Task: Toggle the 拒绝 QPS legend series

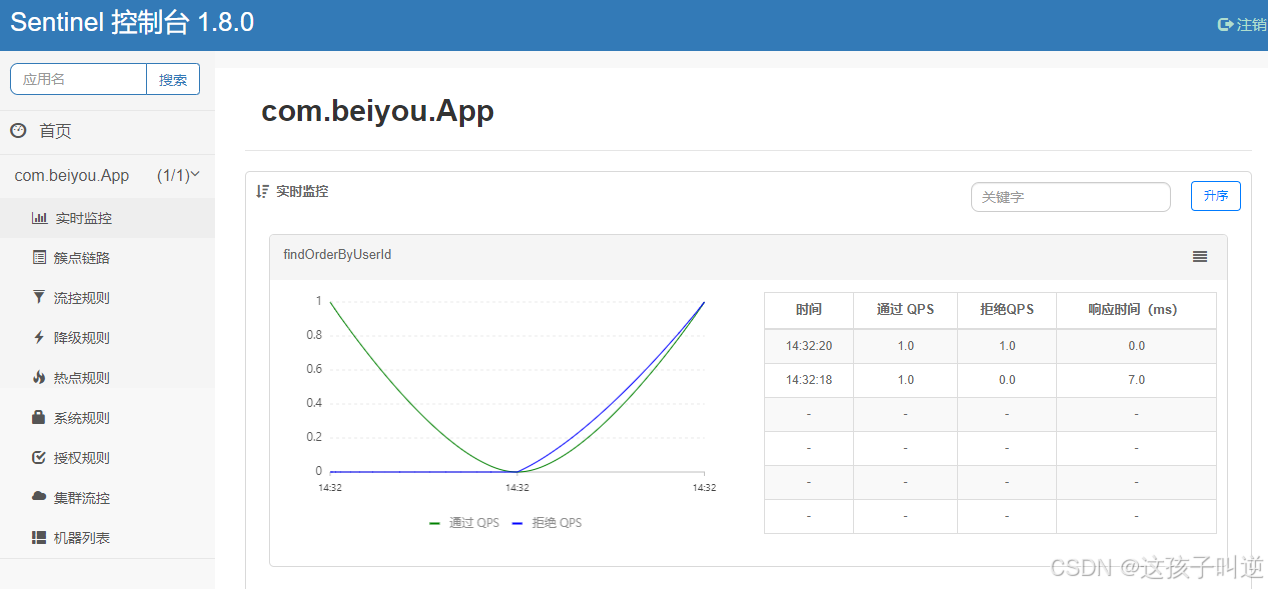Action: pyautogui.click(x=547, y=522)
